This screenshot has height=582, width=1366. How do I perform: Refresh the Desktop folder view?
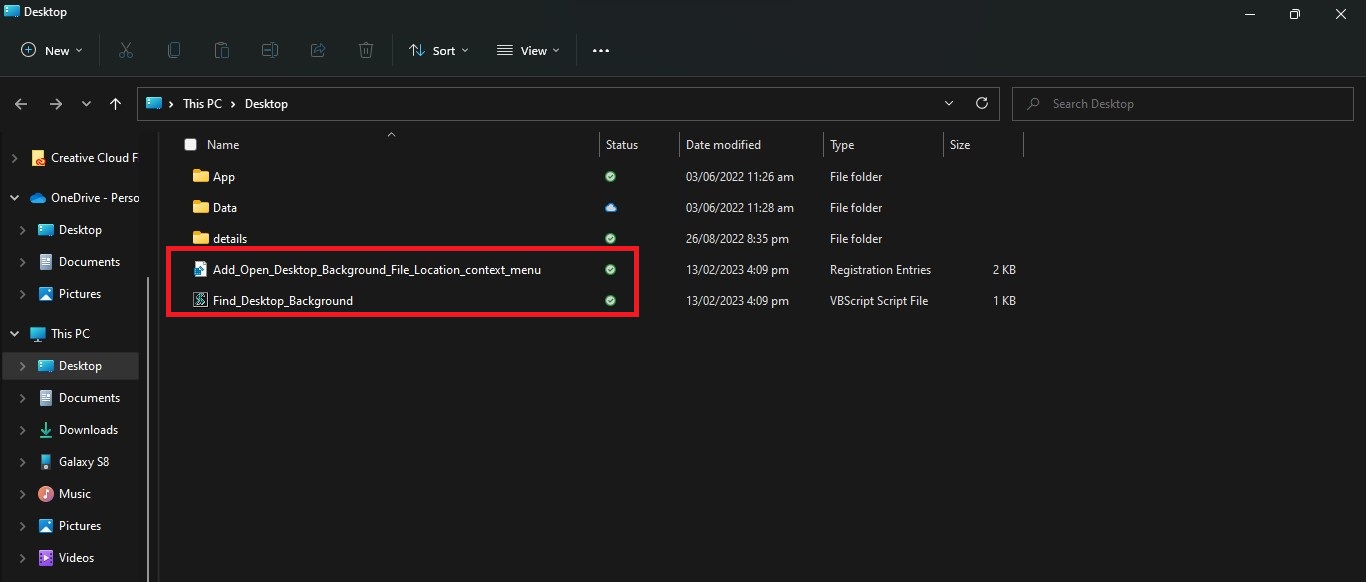click(982, 103)
